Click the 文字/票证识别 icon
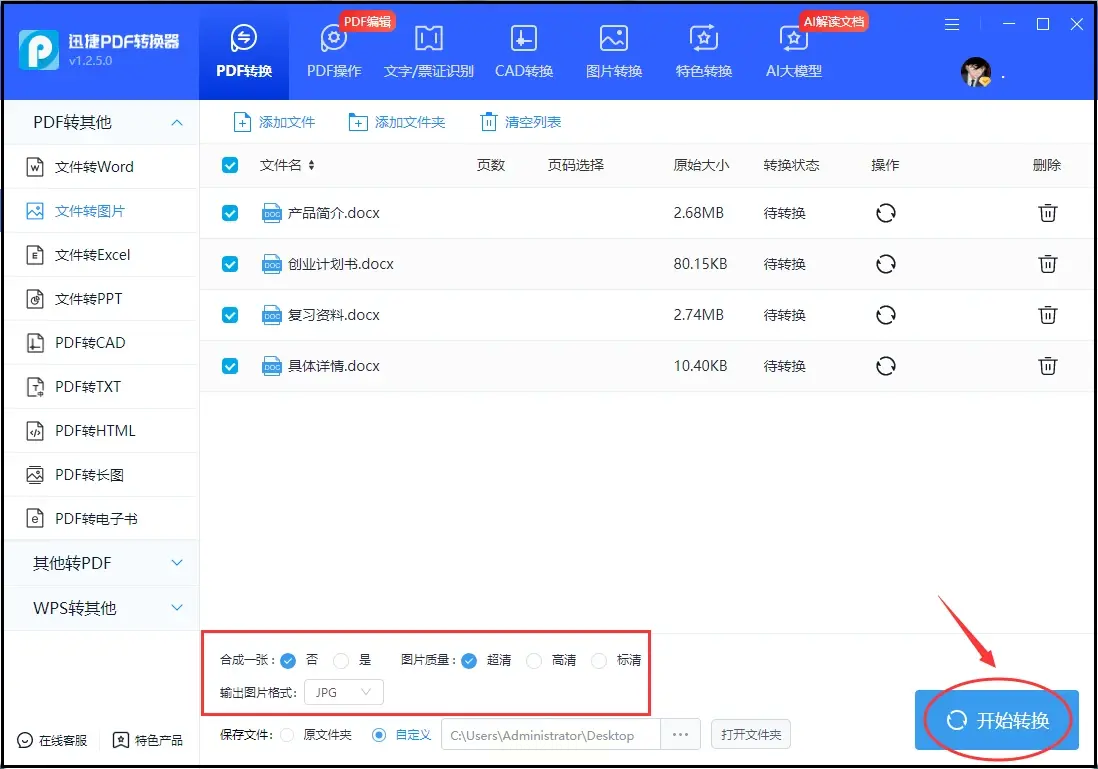The image size is (1098, 769). pos(429,40)
